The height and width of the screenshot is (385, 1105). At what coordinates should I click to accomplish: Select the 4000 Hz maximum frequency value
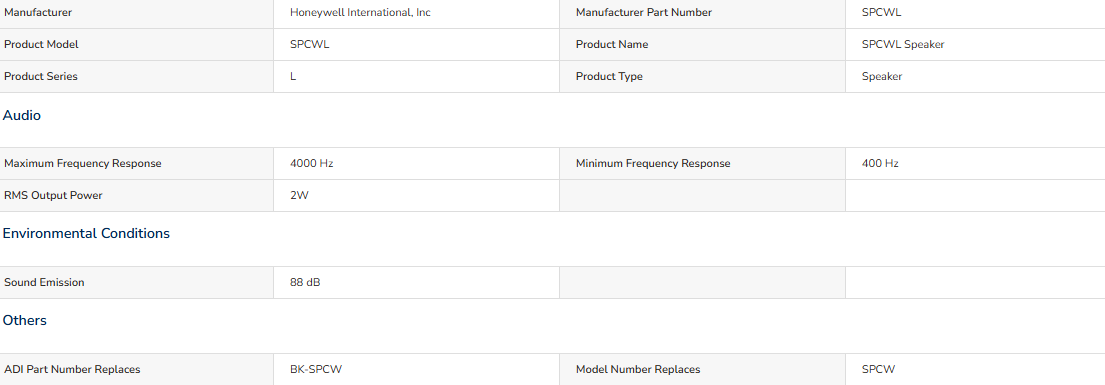(x=311, y=164)
